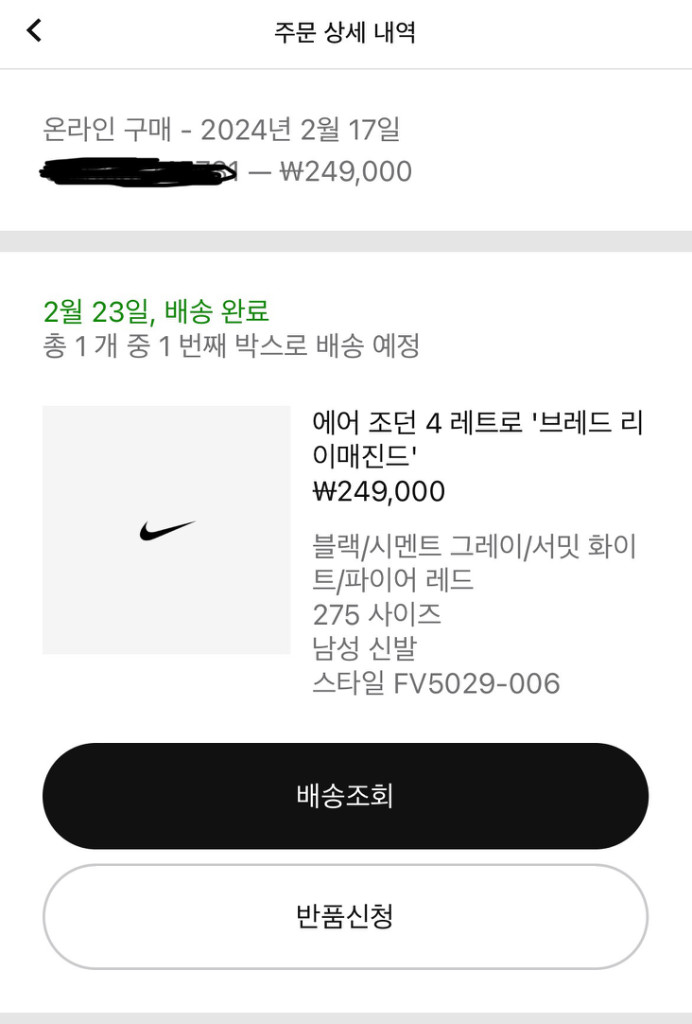Click the purchase date 2024년 2월 17일
Image resolution: width=692 pixels, height=1024 pixels.
[x=300, y=130]
